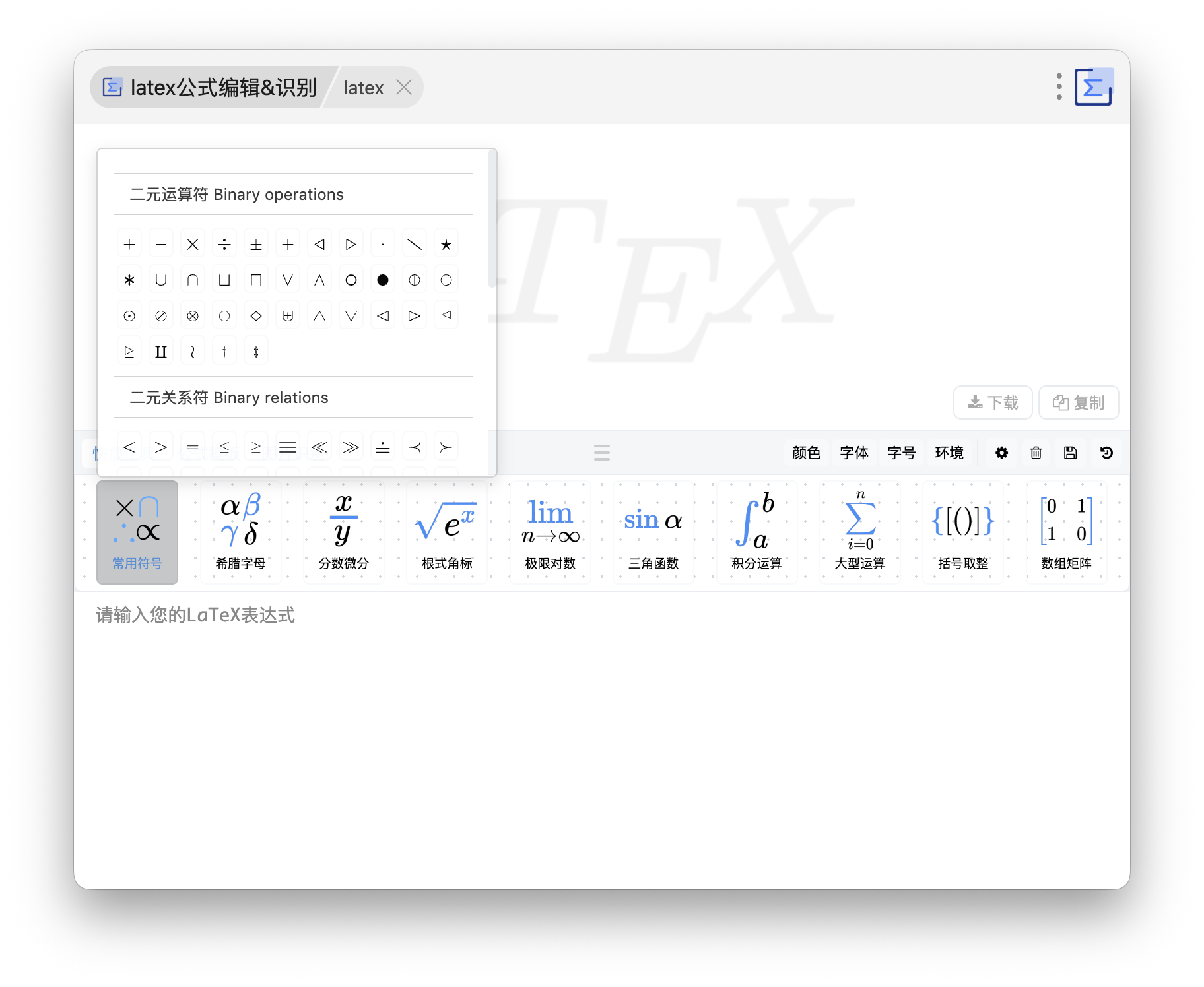This screenshot has width=1204, height=987.
Task: Insert the wreath product ≀ symbol
Action: click(x=193, y=352)
